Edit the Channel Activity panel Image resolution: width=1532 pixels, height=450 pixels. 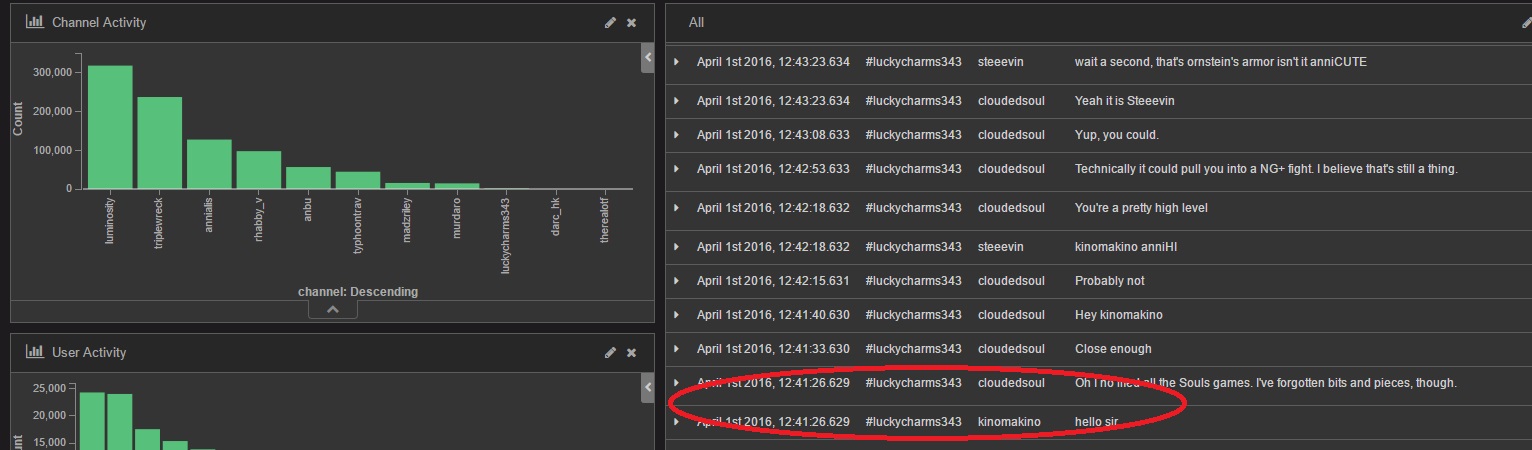click(610, 22)
